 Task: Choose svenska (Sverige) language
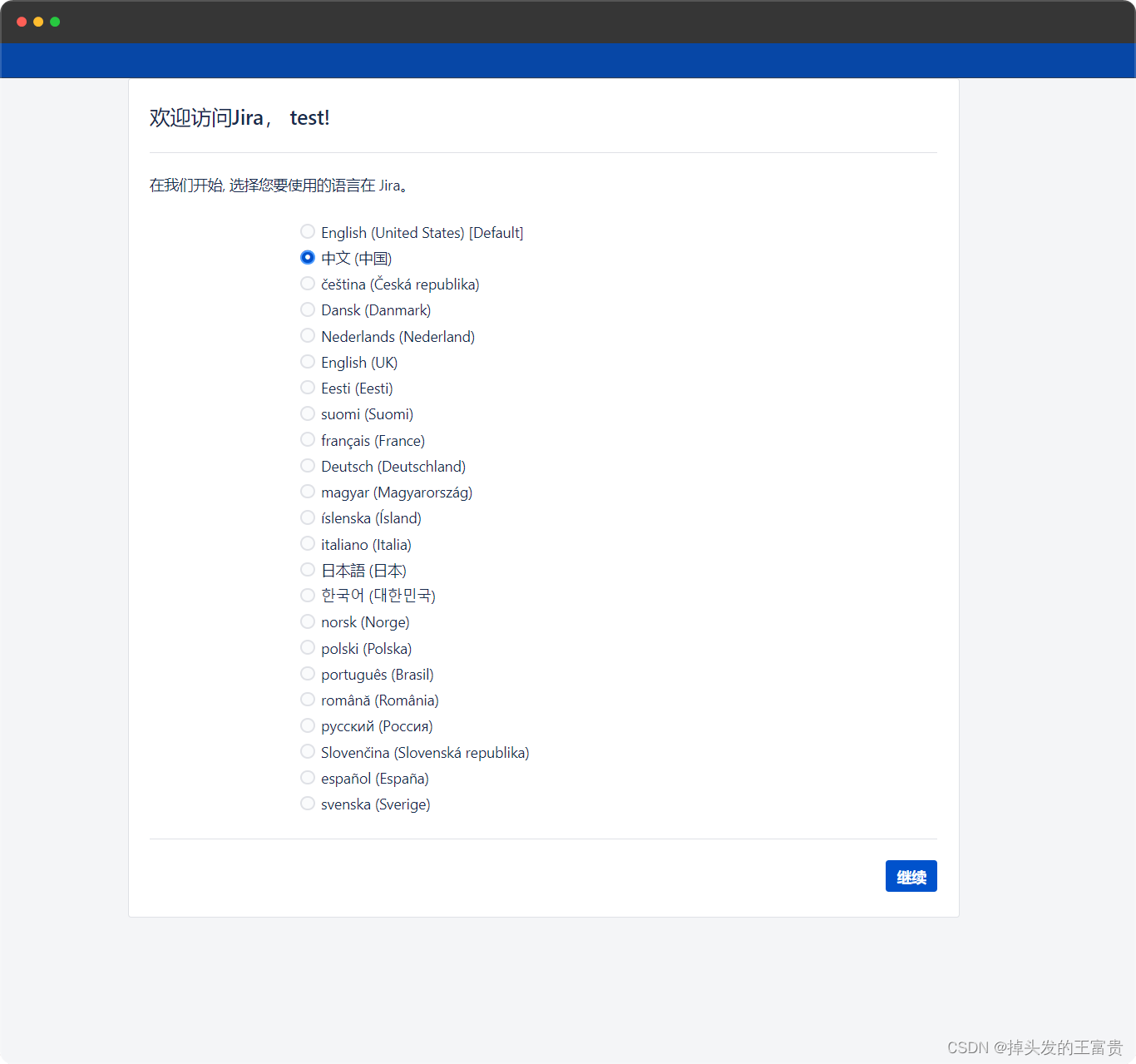point(308,804)
